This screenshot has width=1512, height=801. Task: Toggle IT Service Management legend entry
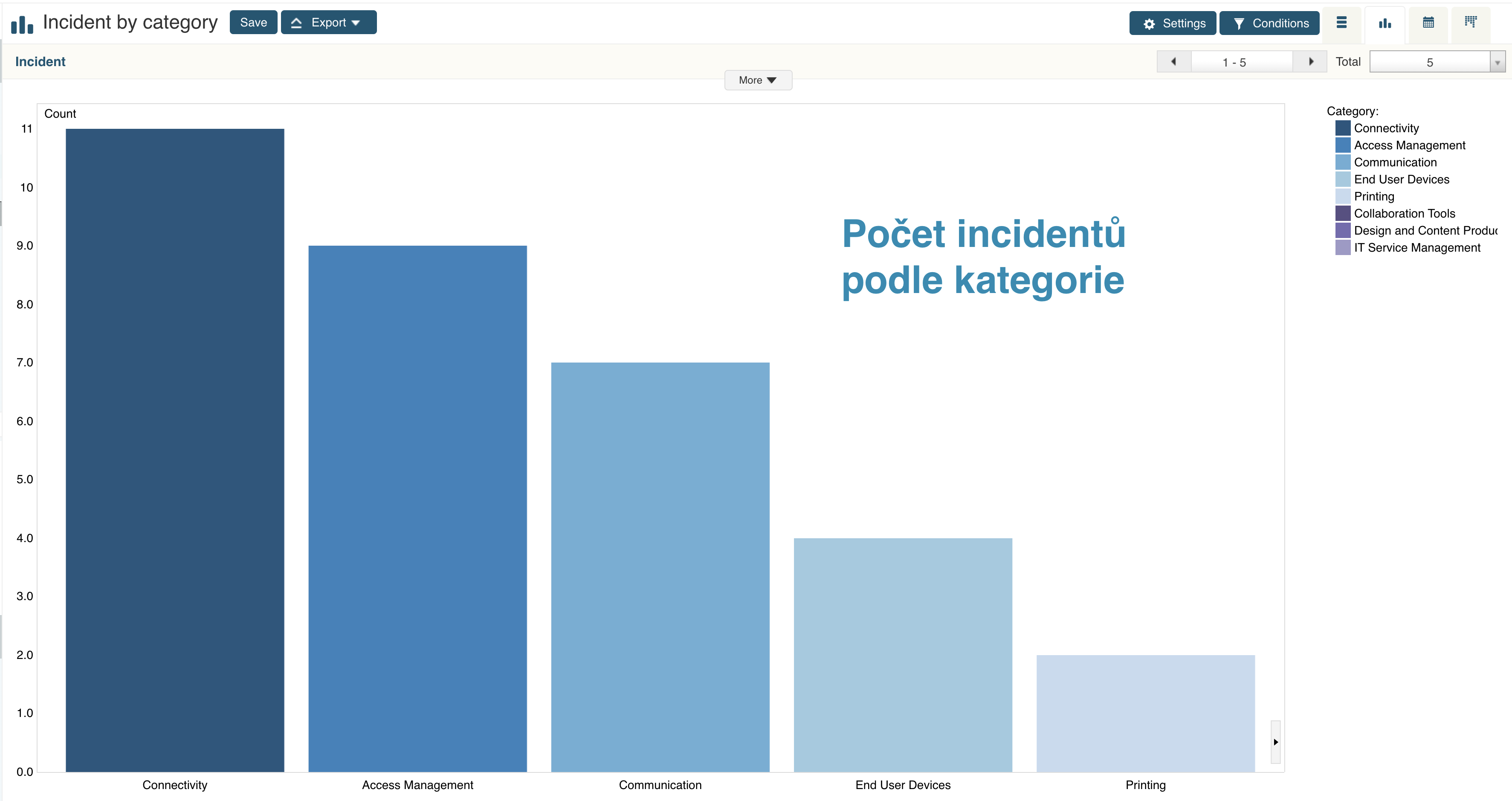point(1416,247)
